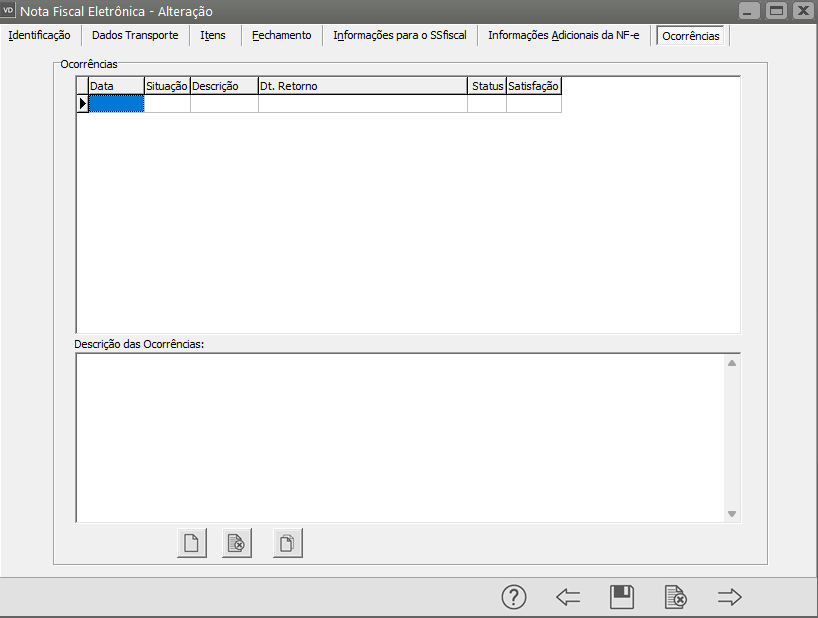This screenshot has width=818, height=618.
Task: Switch to Informações Adicionais da NF-e tab
Action: 563,35
